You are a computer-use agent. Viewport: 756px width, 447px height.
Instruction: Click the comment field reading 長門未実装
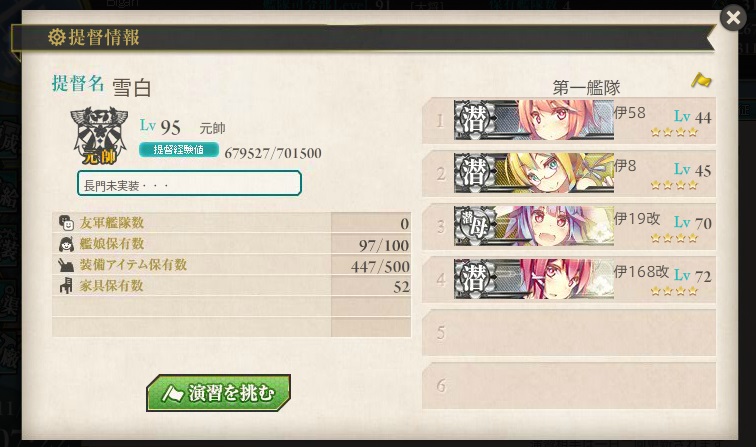pos(189,183)
